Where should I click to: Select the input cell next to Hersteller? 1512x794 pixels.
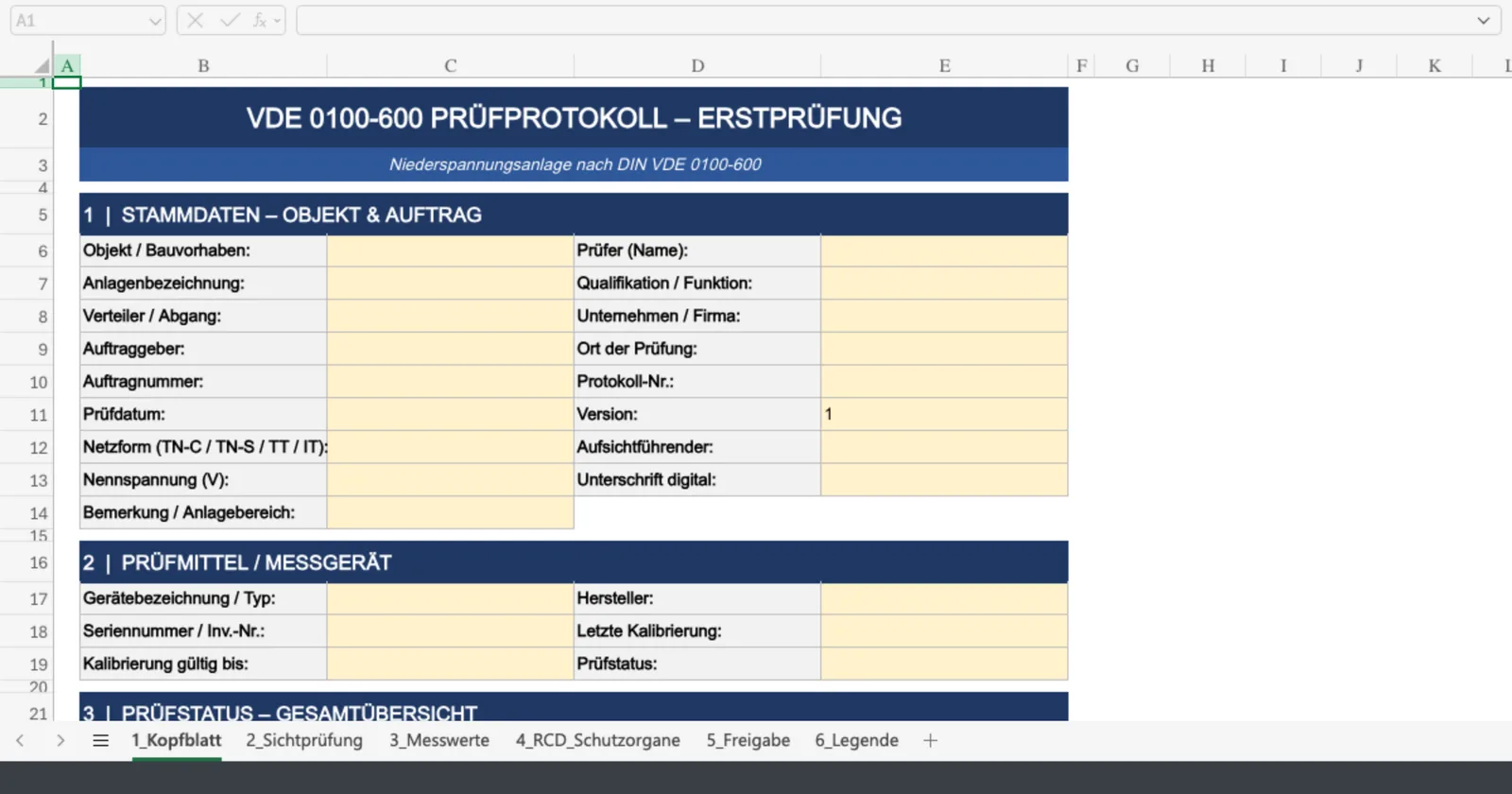[944, 598]
